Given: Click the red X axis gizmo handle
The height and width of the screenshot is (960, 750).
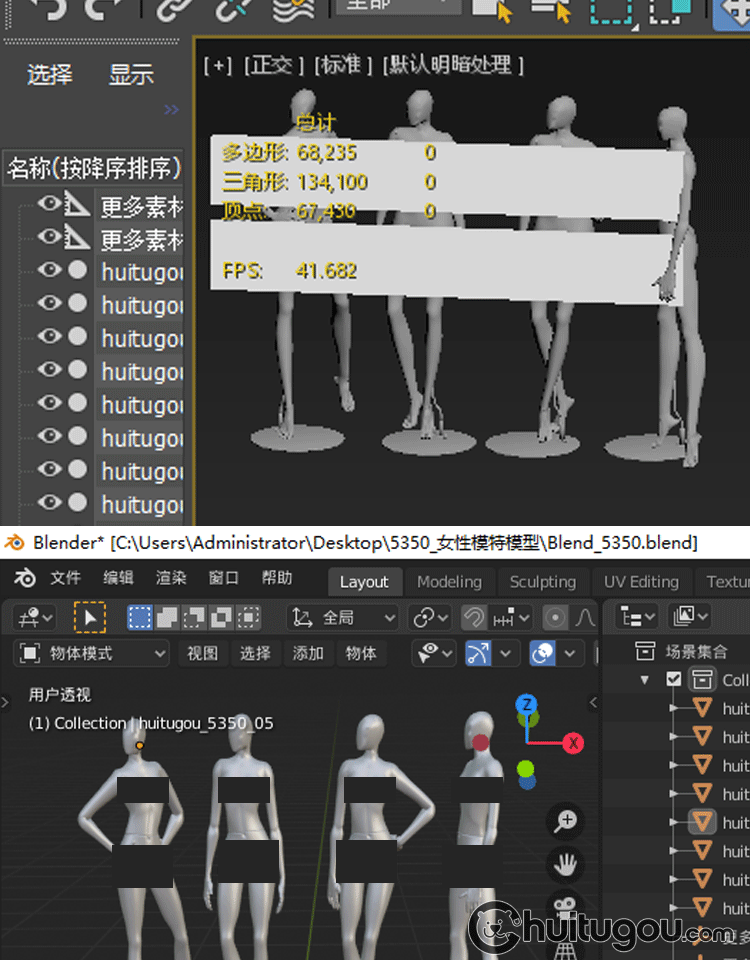Looking at the screenshot, I should [x=573, y=743].
